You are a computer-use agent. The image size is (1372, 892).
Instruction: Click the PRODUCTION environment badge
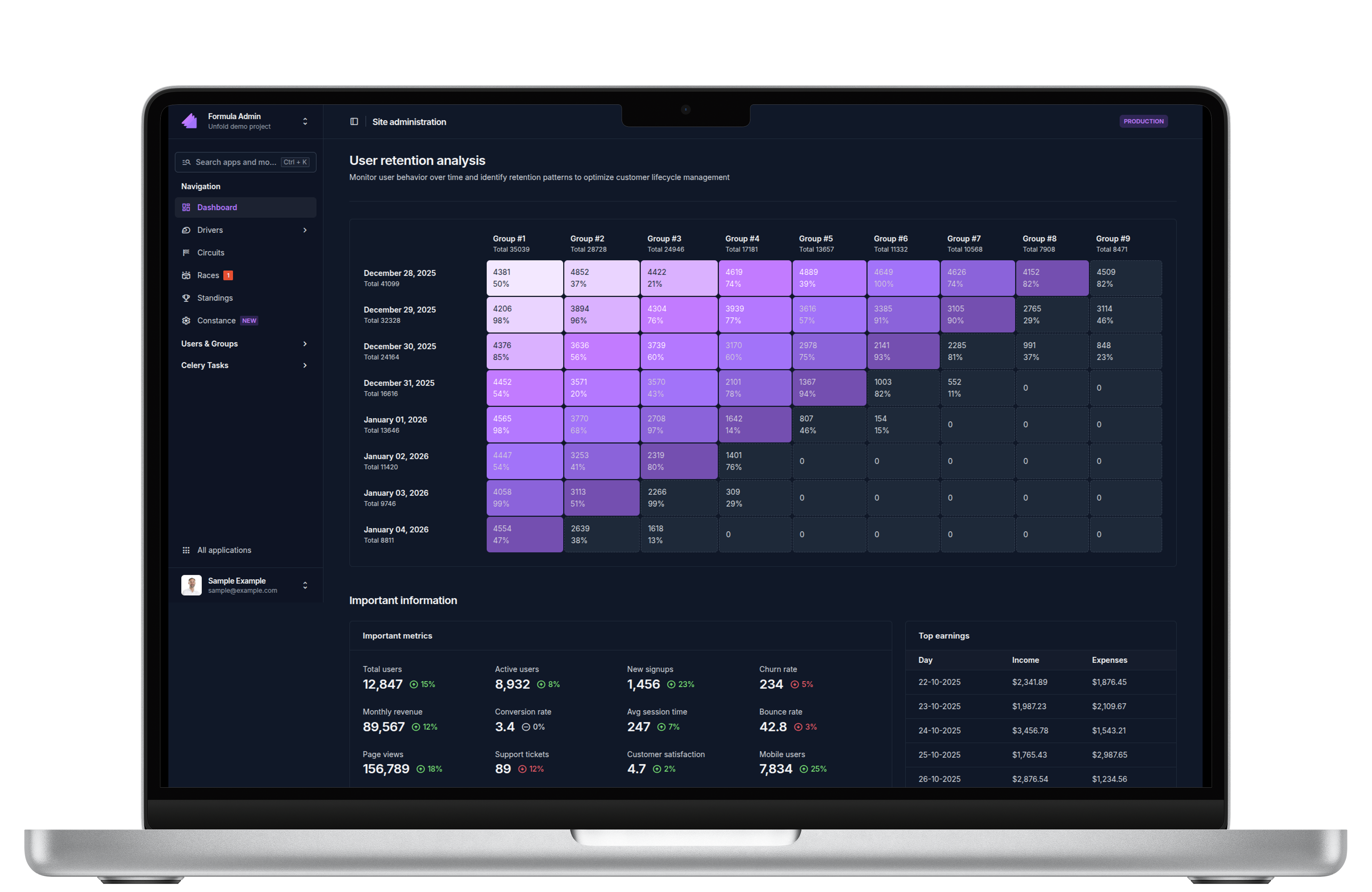click(1143, 121)
